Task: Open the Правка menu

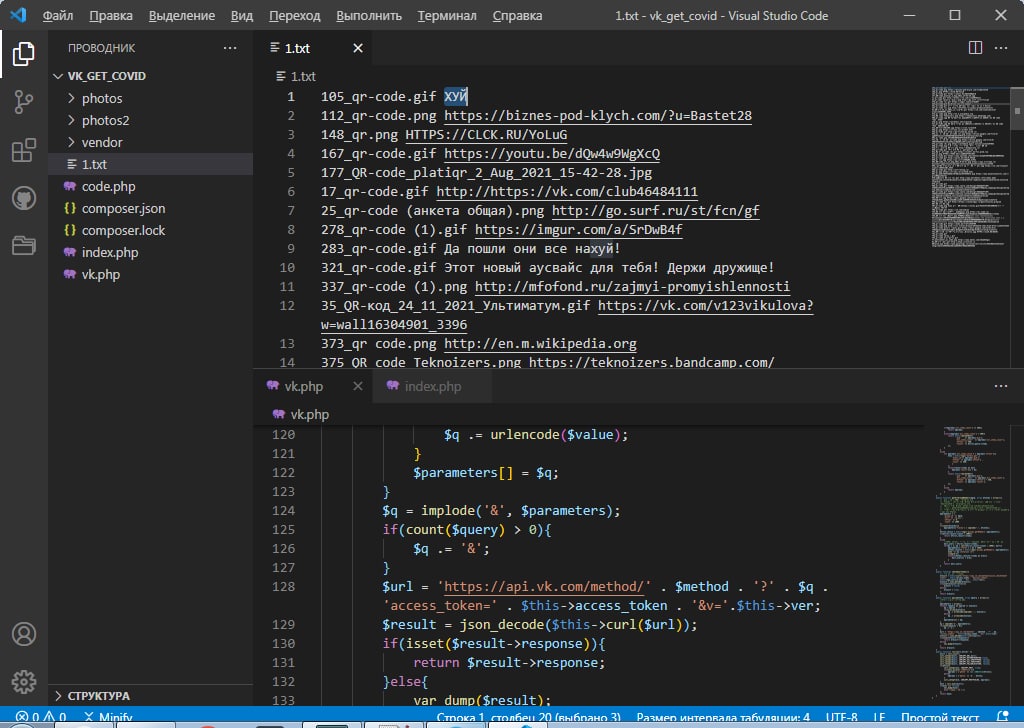Action: click(x=110, y=15)
